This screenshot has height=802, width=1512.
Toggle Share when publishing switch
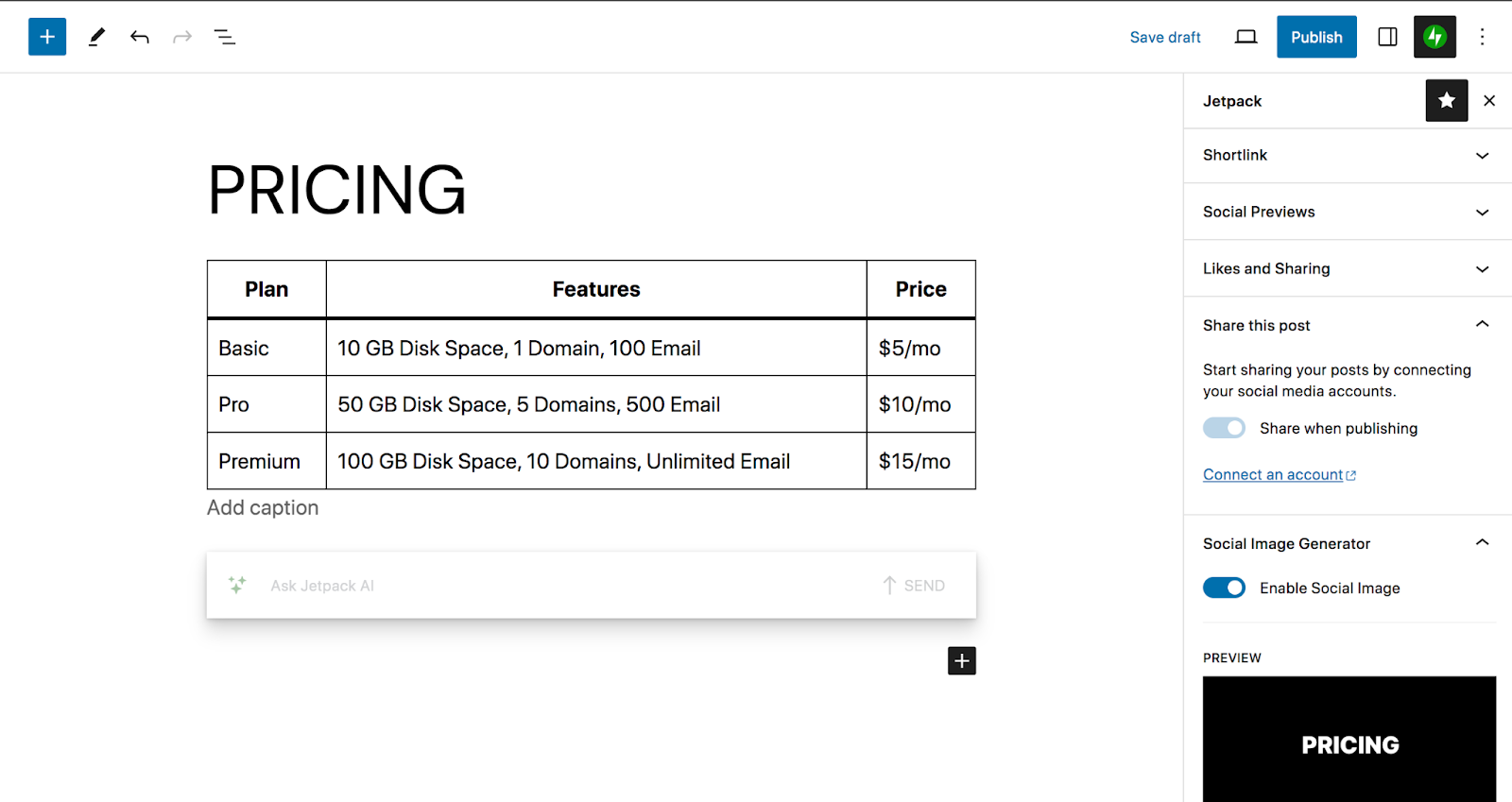[1224, 428]
